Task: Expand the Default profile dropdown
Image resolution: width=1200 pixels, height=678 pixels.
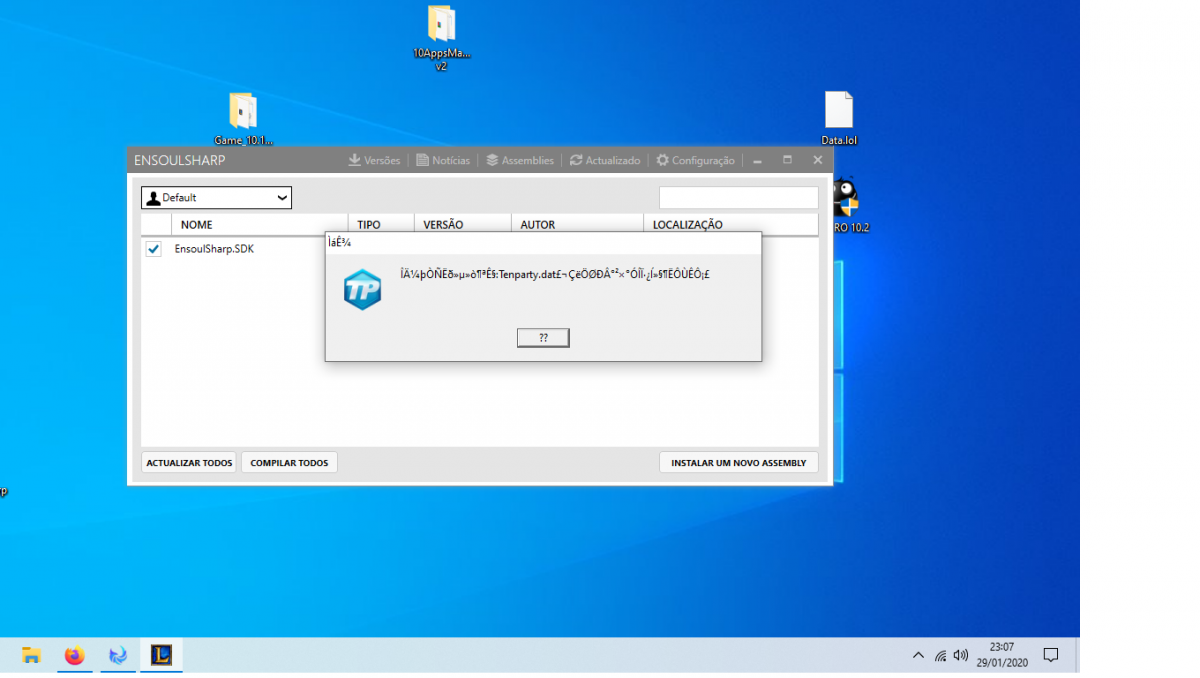Action: pos(216,198)
